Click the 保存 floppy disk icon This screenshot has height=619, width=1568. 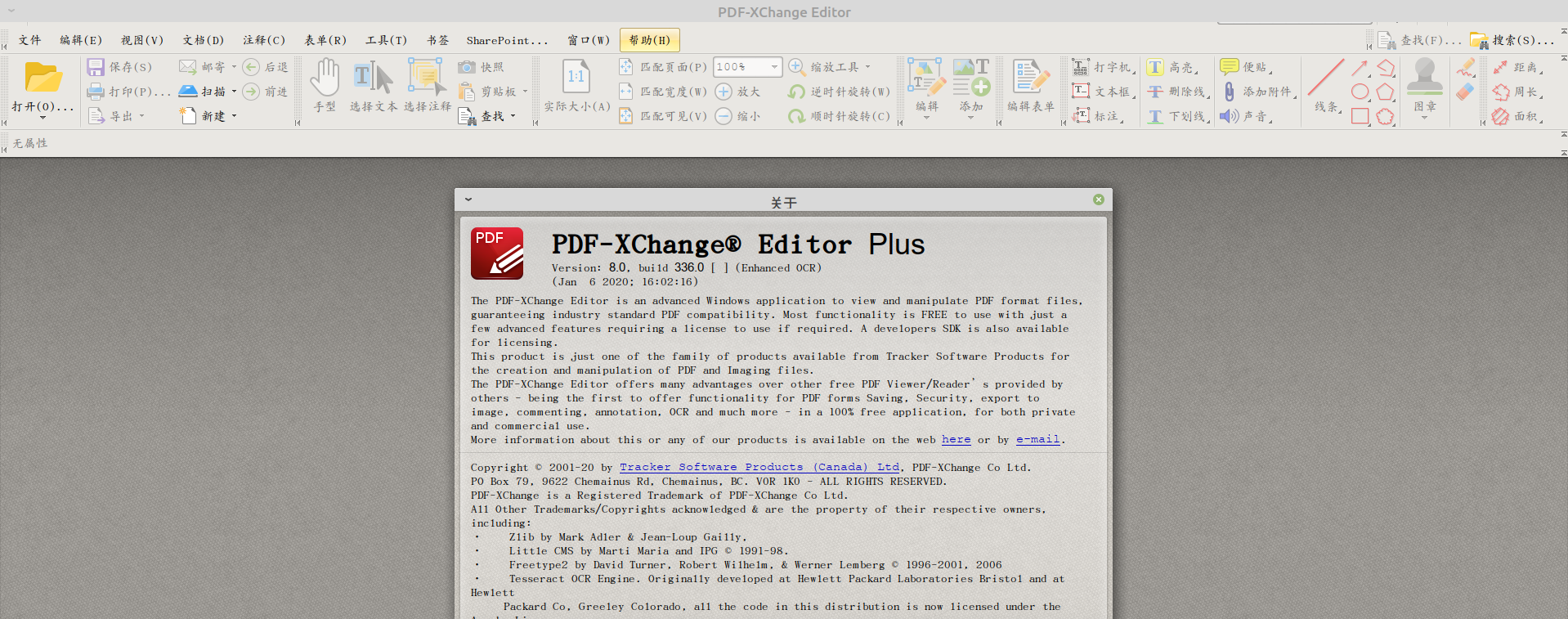pos(96,67)
